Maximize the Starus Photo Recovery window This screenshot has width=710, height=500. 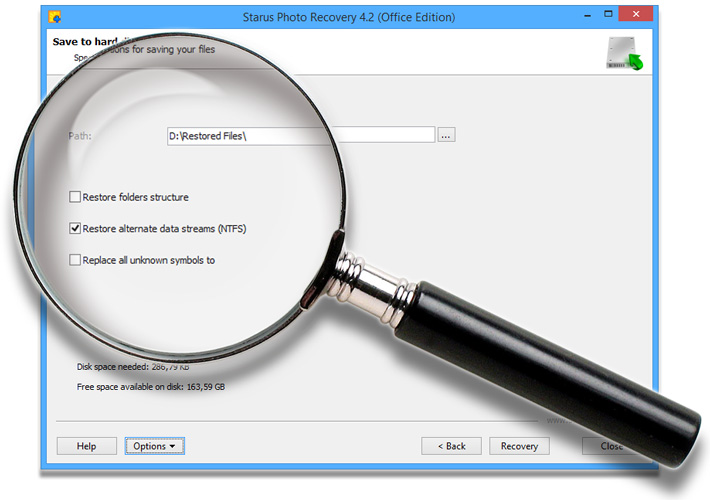point(608,14)
